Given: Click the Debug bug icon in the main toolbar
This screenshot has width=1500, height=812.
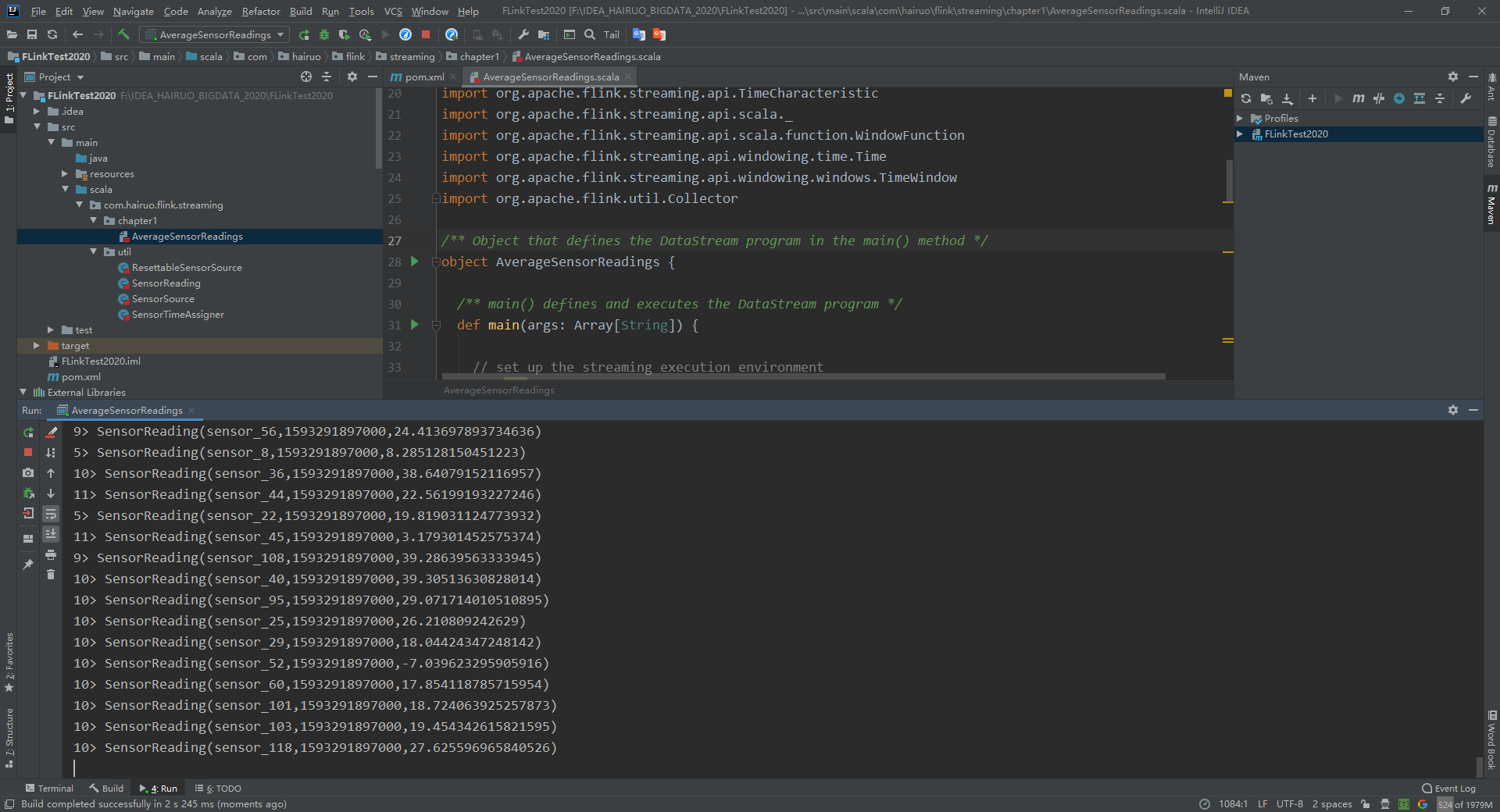Looking at the screenshot, I should (x=324, y=34).
